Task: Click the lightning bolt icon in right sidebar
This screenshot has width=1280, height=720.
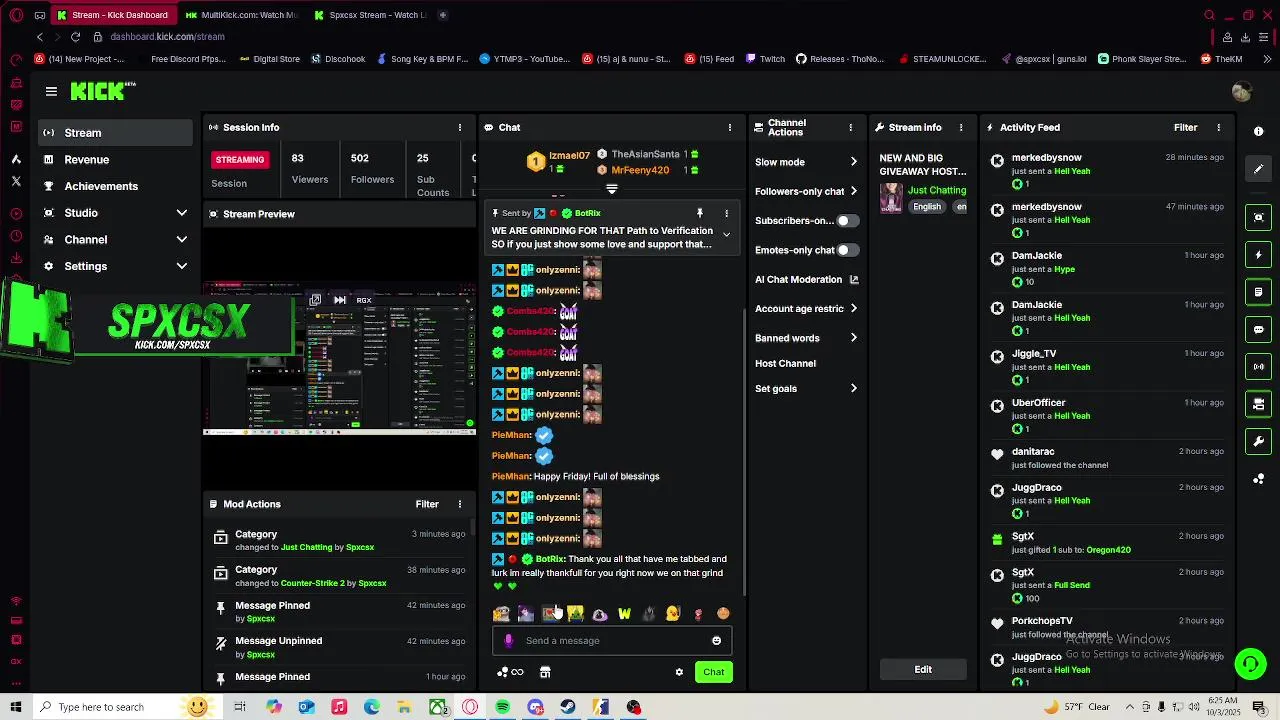Action: point(1258,255)
